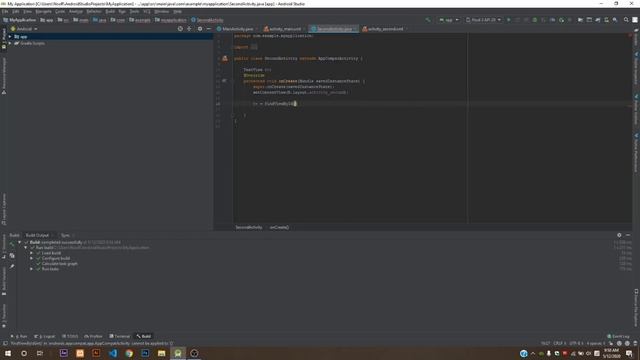
Task: Open Cortana search circle on taskbar
Action: (x=24, y=353)
